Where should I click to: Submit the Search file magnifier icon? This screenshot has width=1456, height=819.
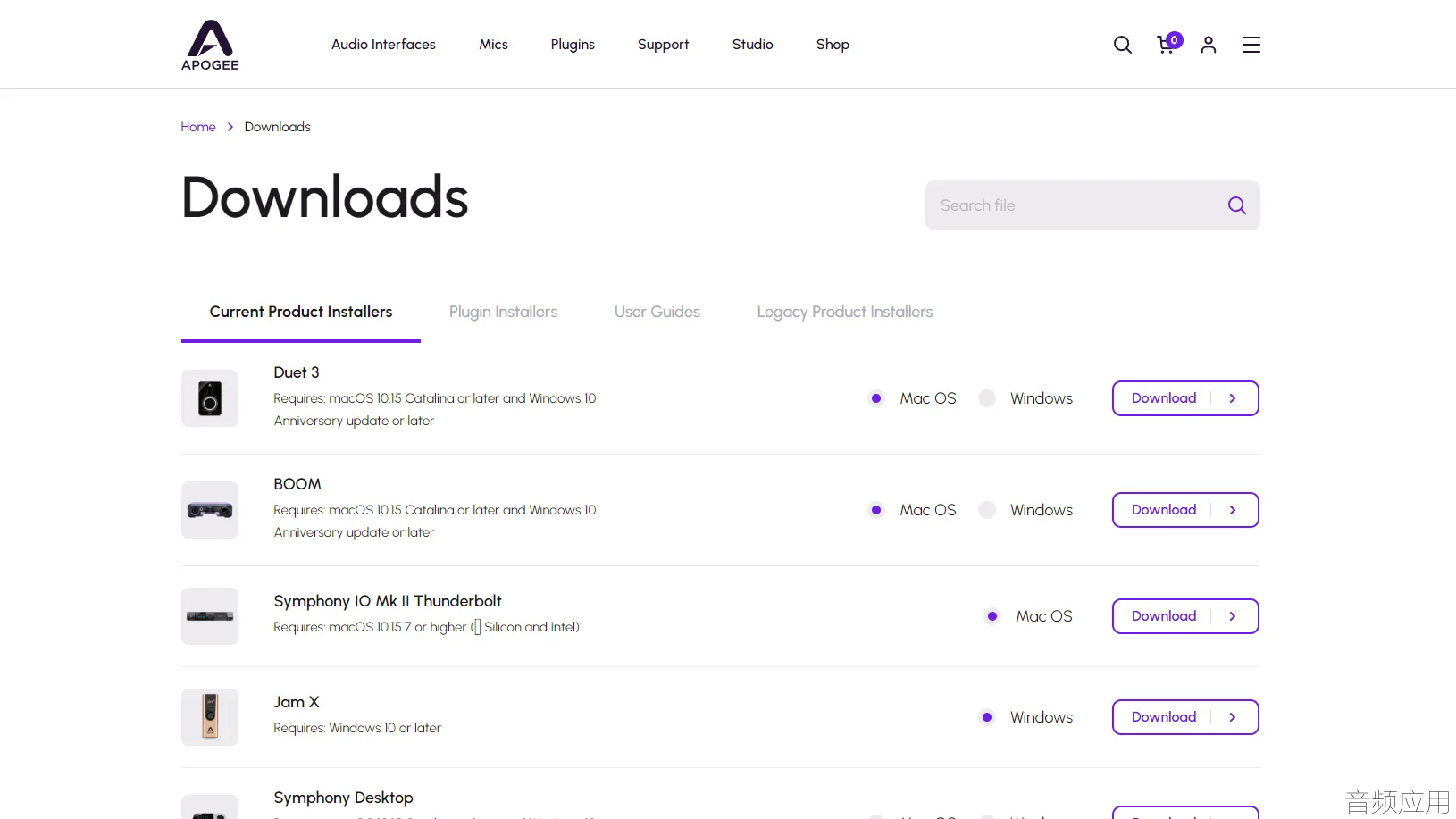pos(1237,205)
